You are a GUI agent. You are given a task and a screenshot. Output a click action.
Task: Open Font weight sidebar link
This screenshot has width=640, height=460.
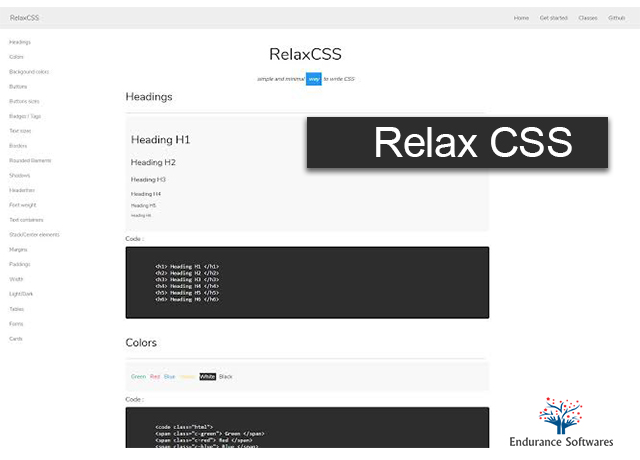(23, 205)
